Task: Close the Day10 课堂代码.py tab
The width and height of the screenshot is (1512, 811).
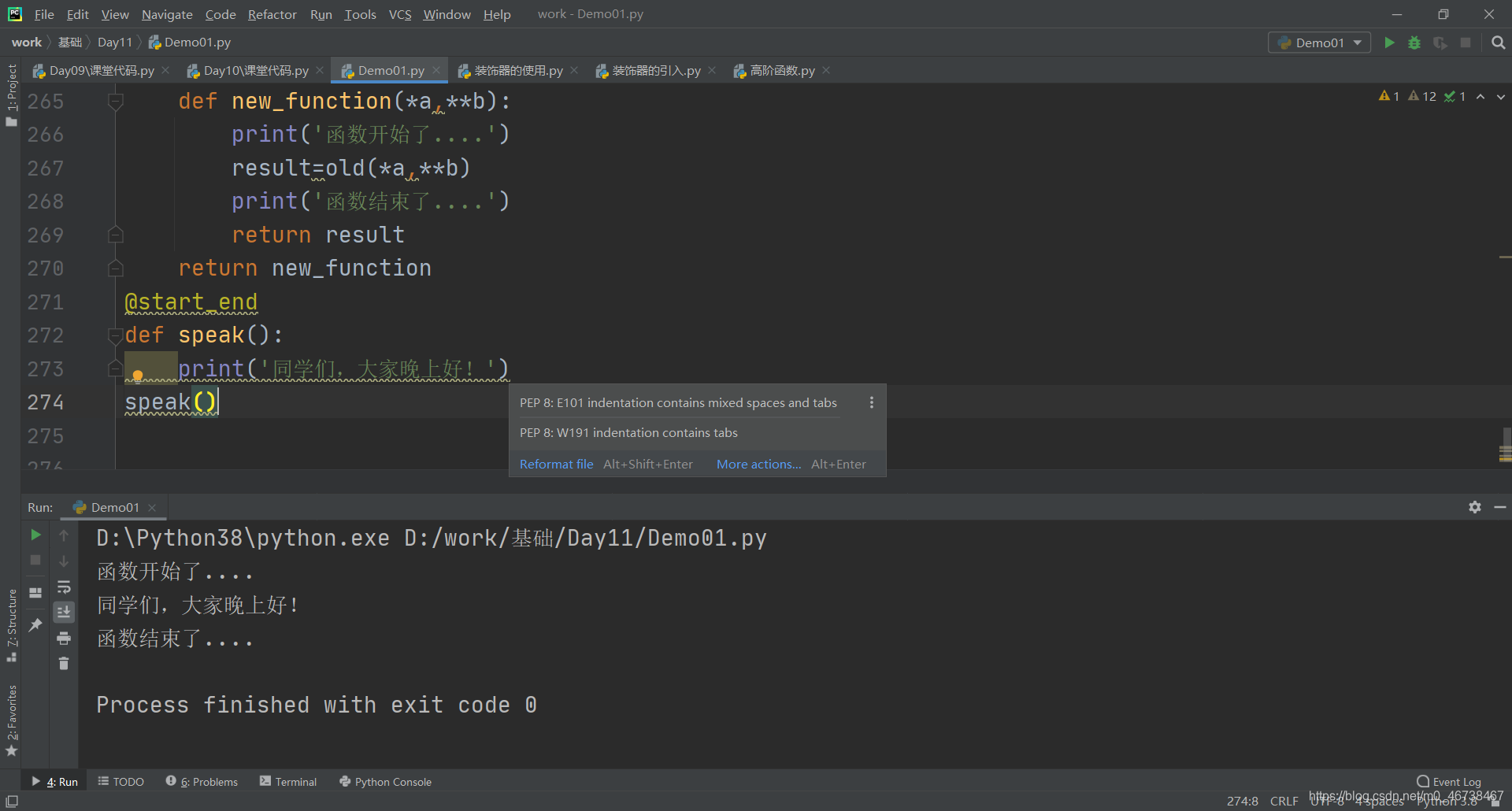Action: pyautogui.click(x=320, y=70)
